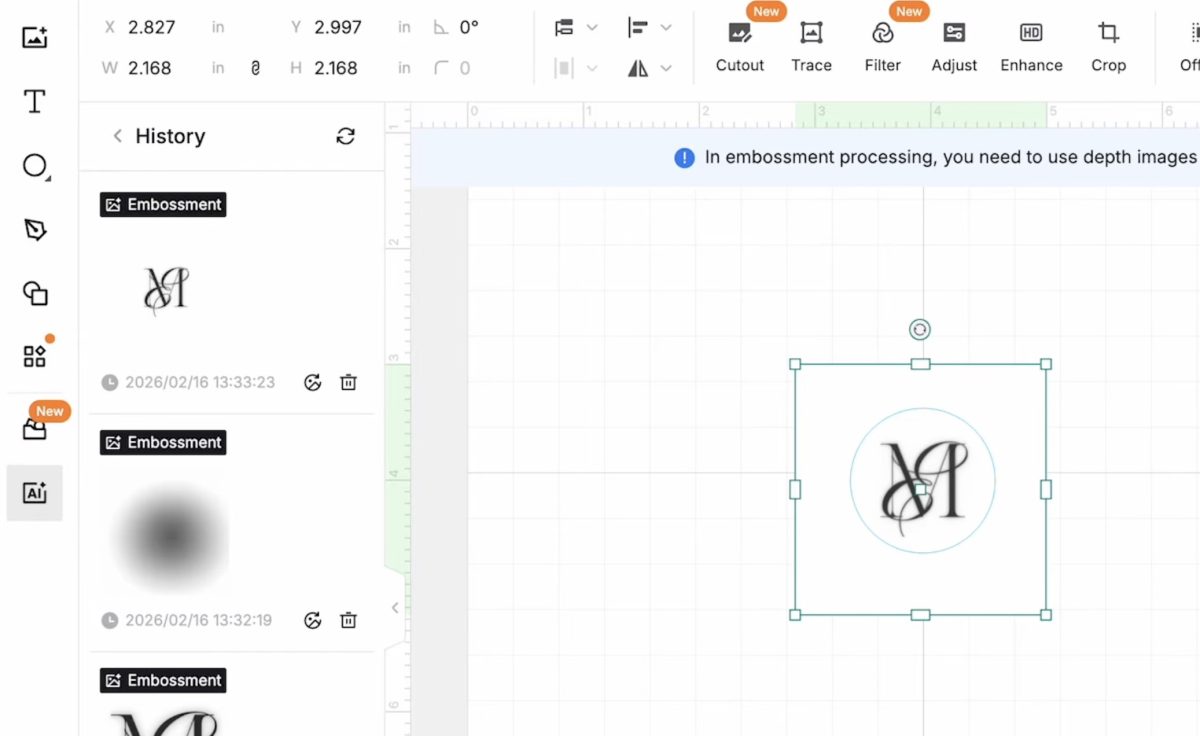Screen dimensions: 1200x736
Task: Click the bottom-right selection corner handle
Action: coord(1046,615)
